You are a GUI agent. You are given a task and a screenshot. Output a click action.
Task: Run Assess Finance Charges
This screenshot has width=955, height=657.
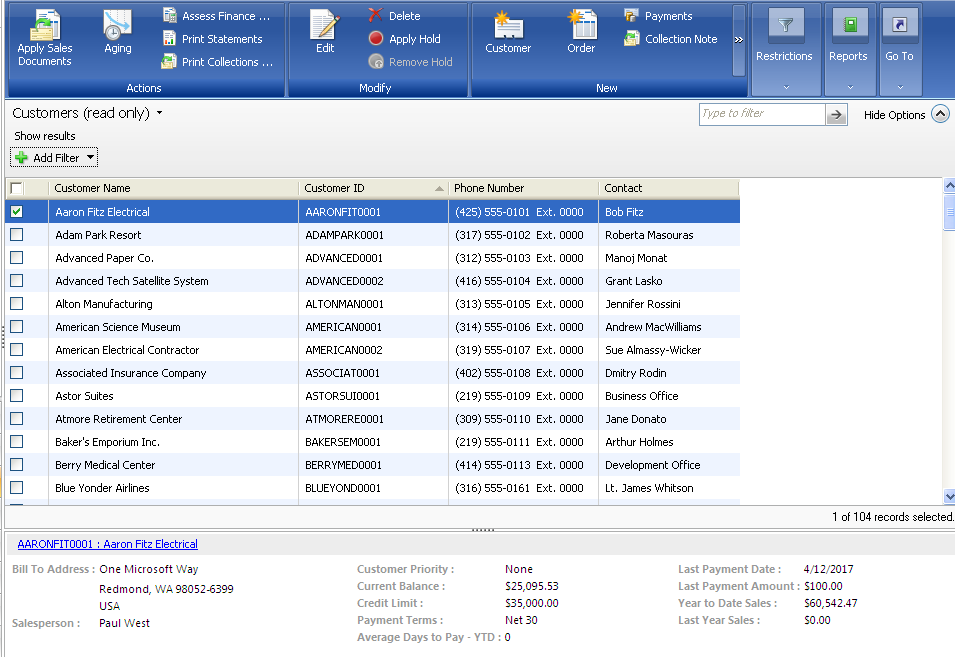click(217, 16)
